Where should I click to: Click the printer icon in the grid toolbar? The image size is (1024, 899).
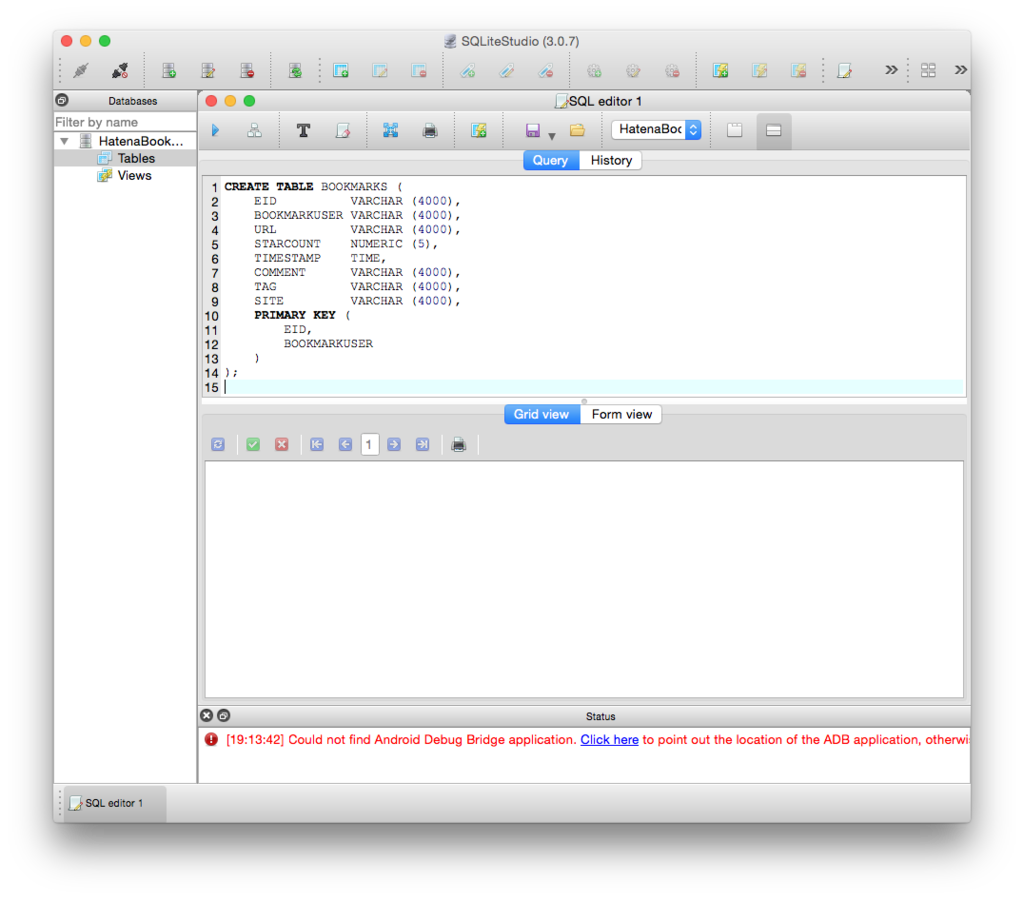(458, 445)
